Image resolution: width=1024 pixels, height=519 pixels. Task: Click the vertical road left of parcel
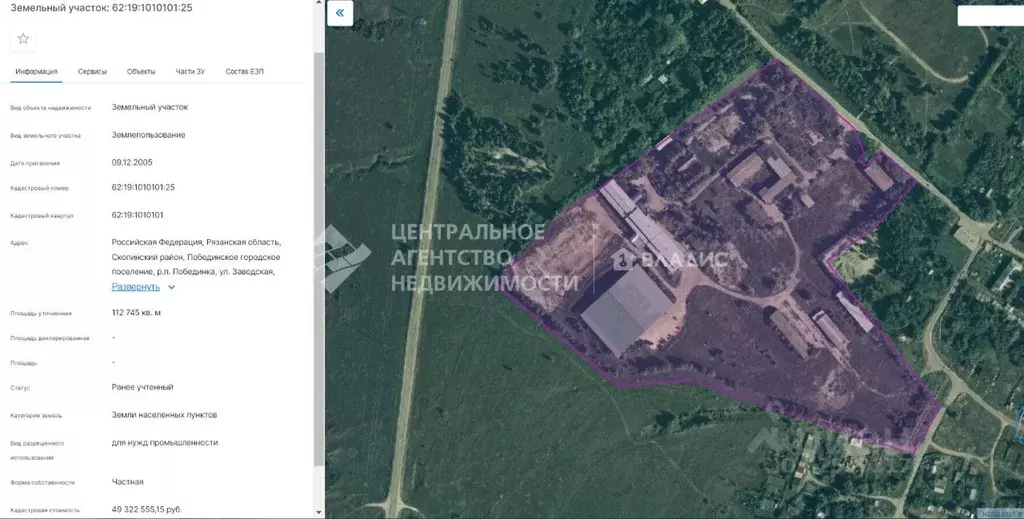[x=420, y=260]
